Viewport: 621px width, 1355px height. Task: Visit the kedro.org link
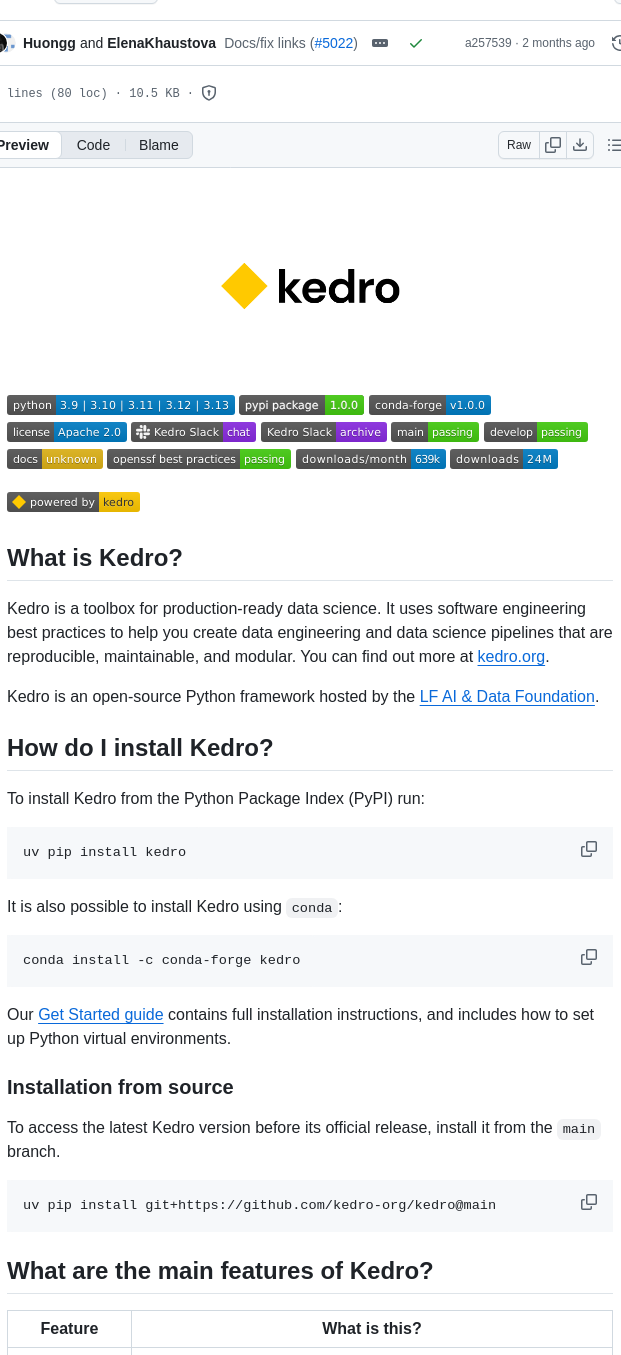click(511, 657)
